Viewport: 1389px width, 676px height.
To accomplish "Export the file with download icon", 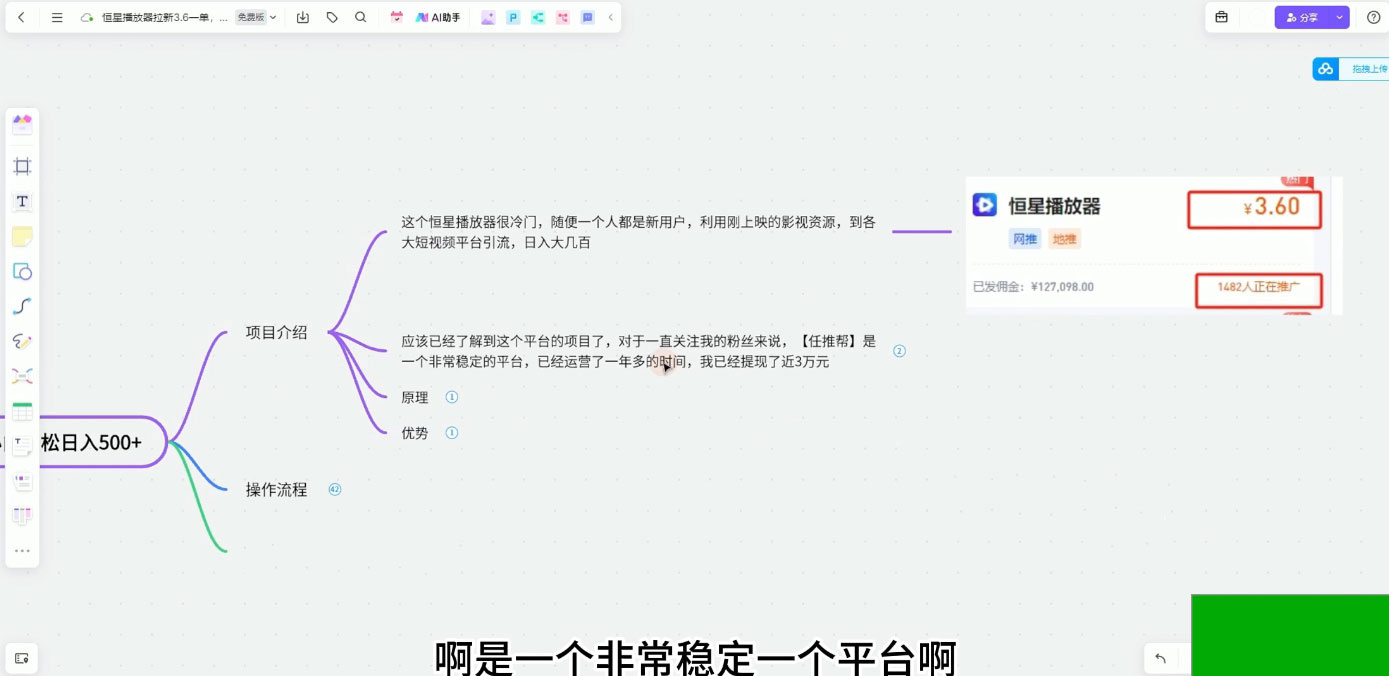I will (x=303, y=17).
